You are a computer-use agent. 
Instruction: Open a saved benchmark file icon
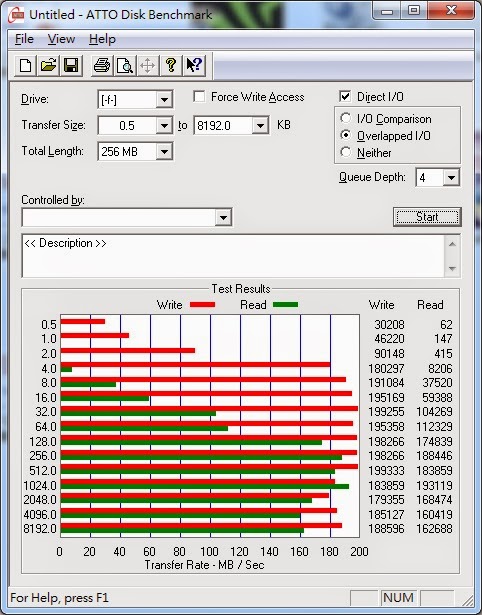click(x=48, y=65)
